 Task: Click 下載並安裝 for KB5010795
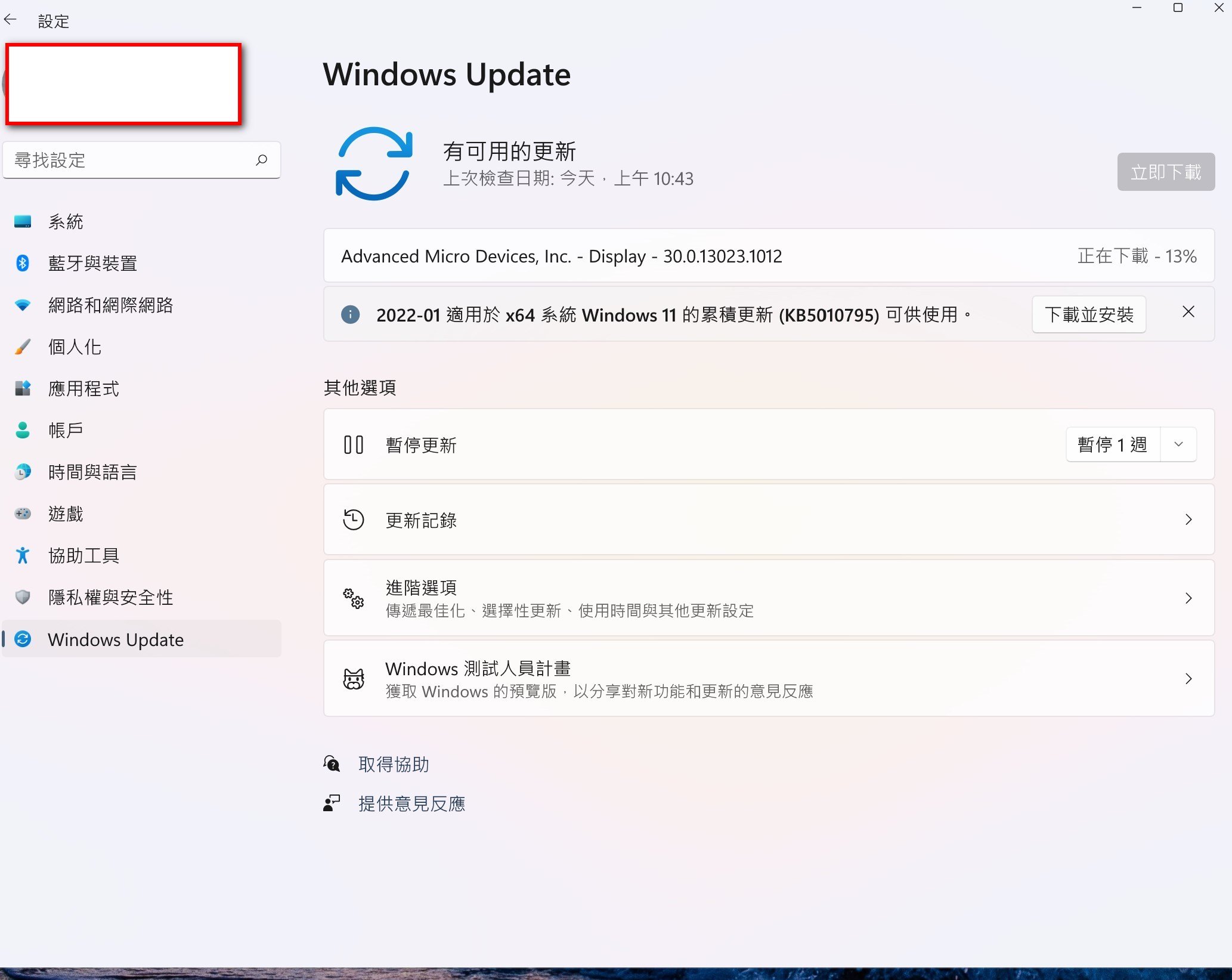[x=1089, y=314]
